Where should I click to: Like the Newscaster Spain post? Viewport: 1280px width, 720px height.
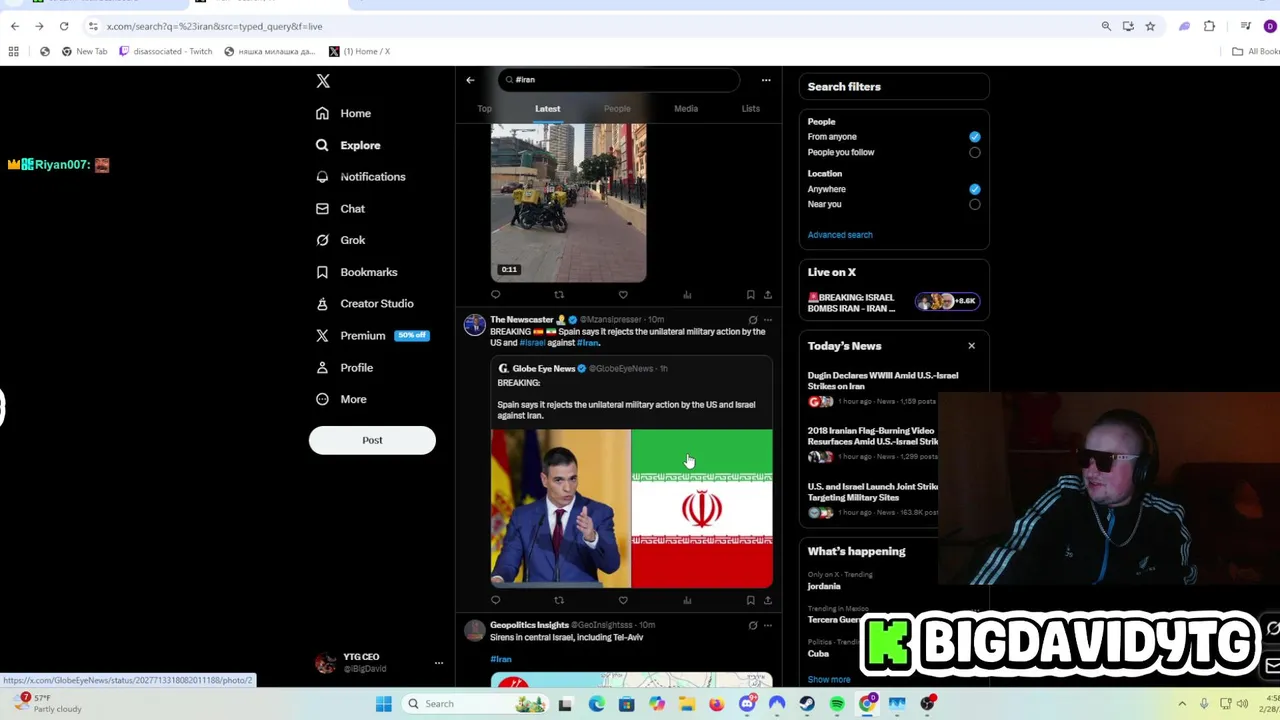point(623,600)
